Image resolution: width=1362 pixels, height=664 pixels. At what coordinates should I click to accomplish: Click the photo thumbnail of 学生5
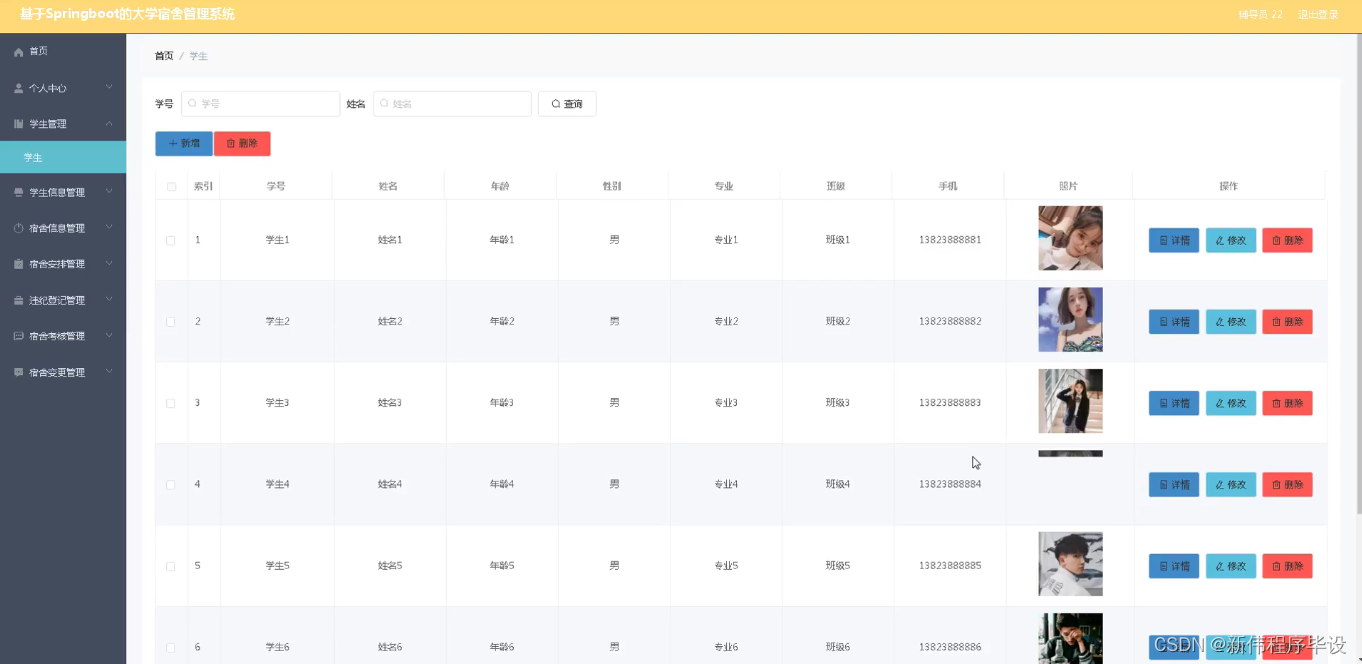click(1070, 563)
